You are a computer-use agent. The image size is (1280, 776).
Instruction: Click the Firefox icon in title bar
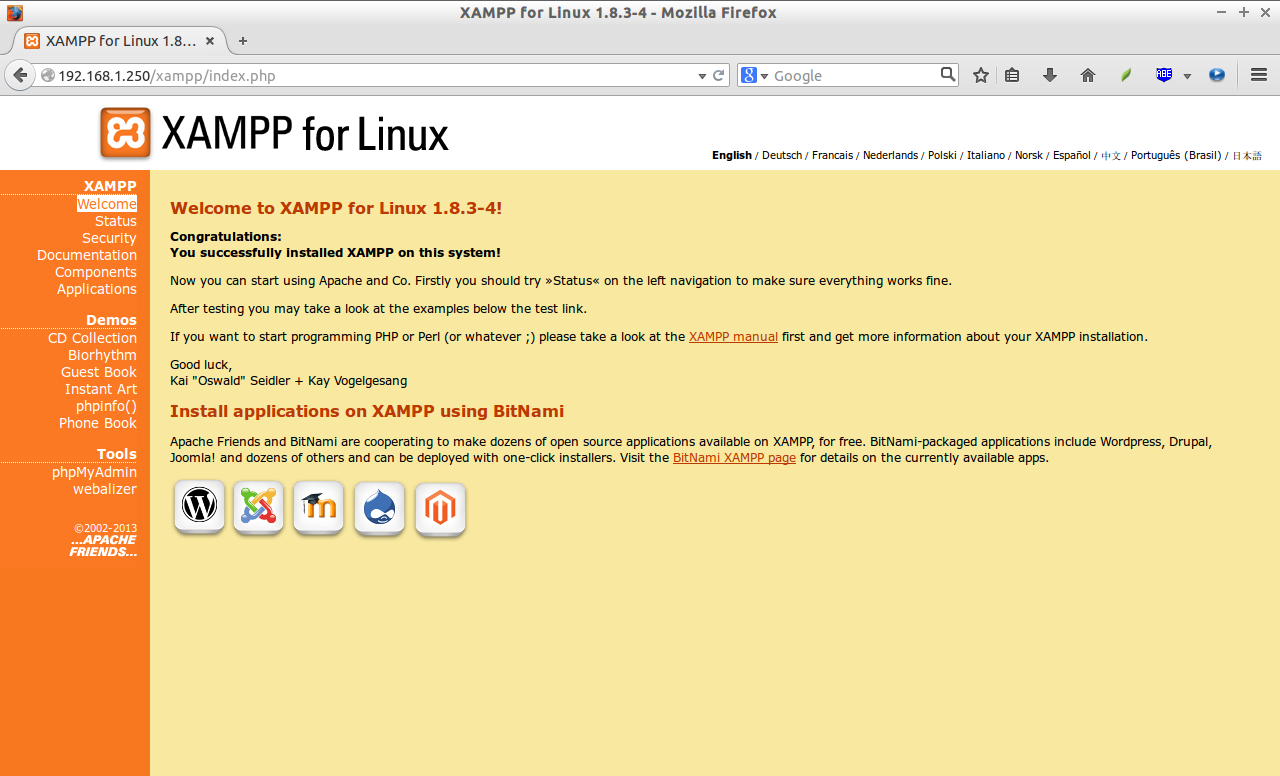click(x=15, y=13)
